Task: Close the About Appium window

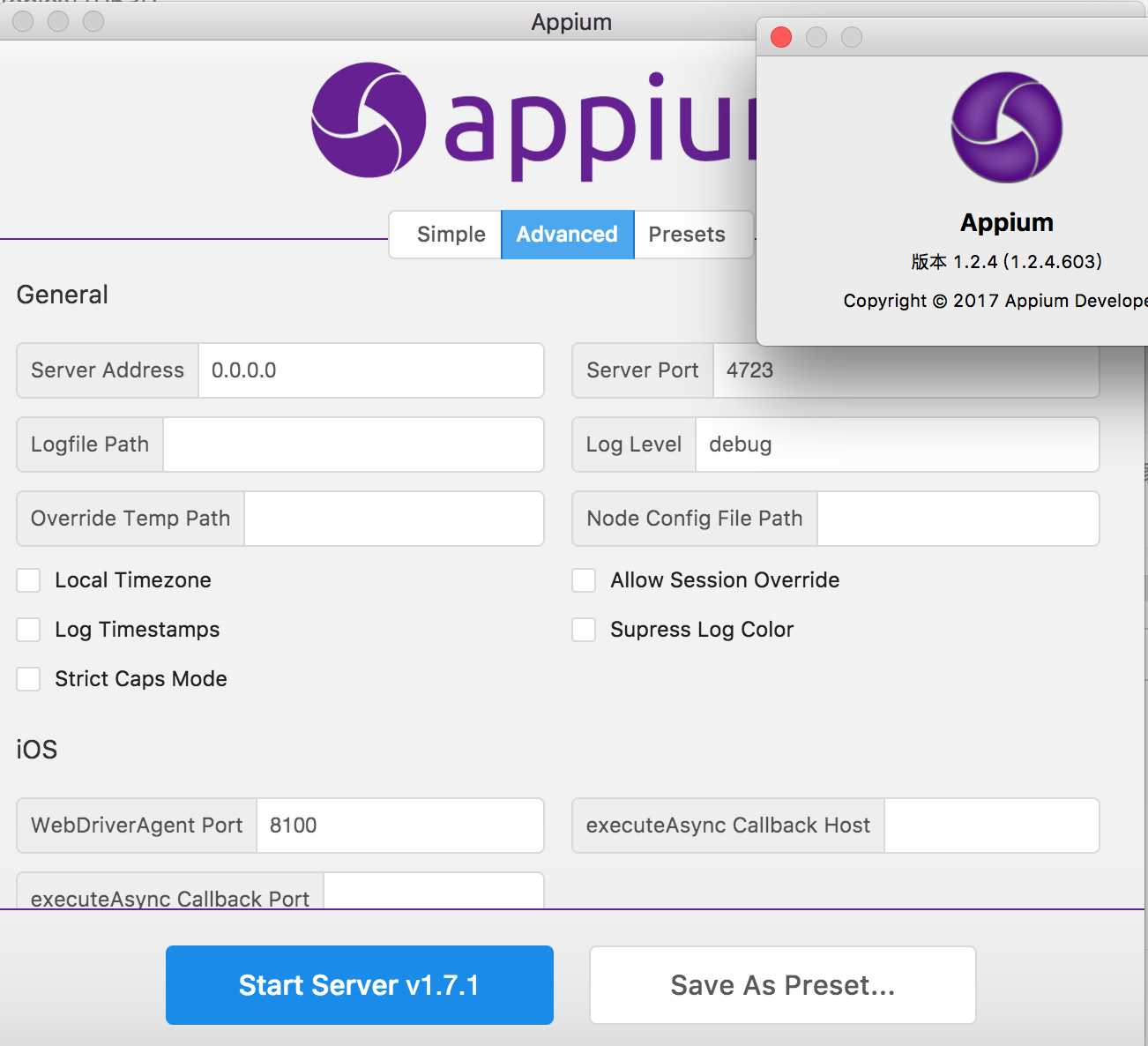Action: coord(781,37)
